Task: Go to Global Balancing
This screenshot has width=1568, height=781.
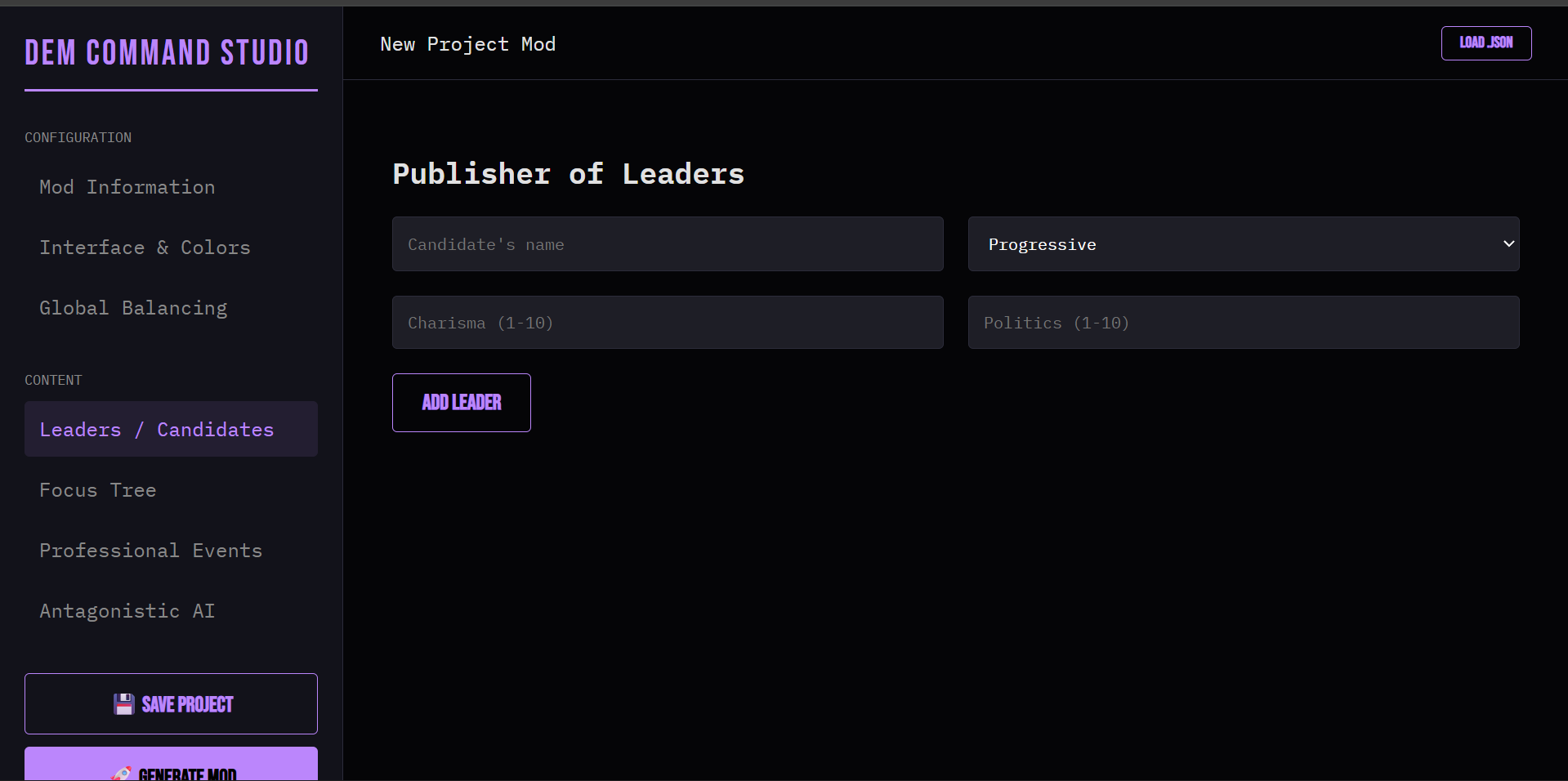Action: pos(171,308)
